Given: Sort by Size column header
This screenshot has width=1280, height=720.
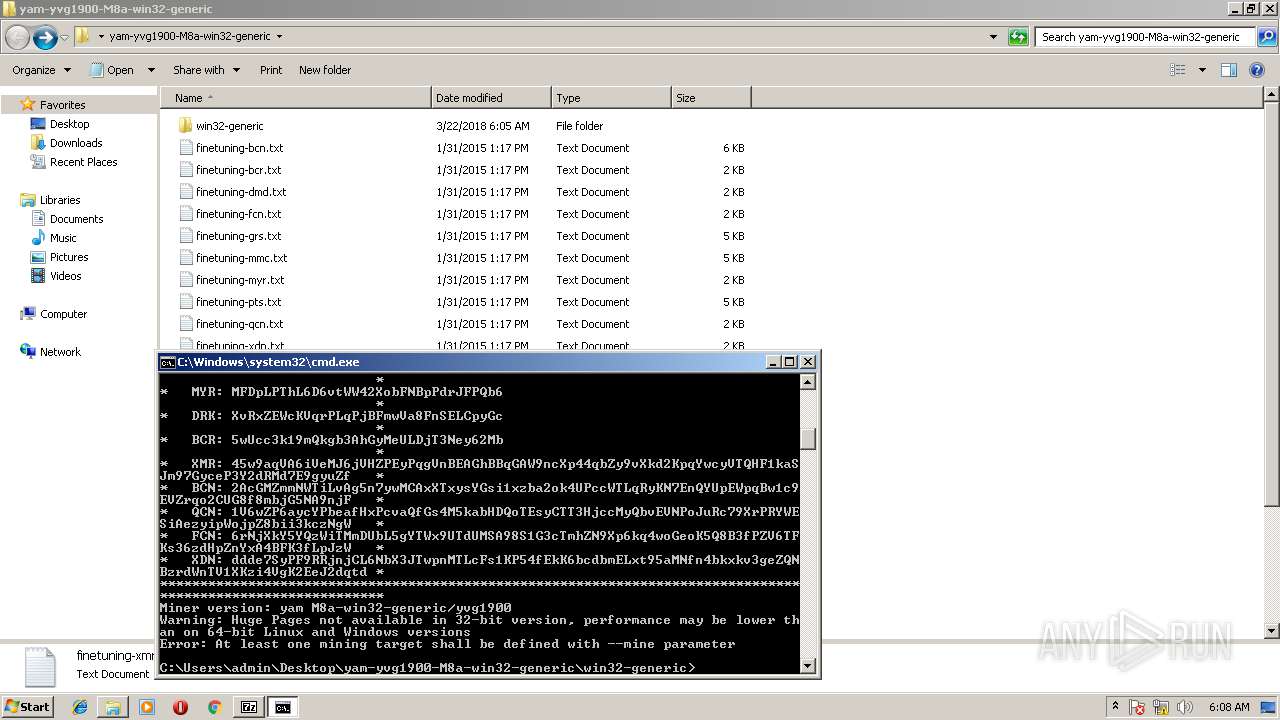Looking at the screenshot, I should pos(711,98).
